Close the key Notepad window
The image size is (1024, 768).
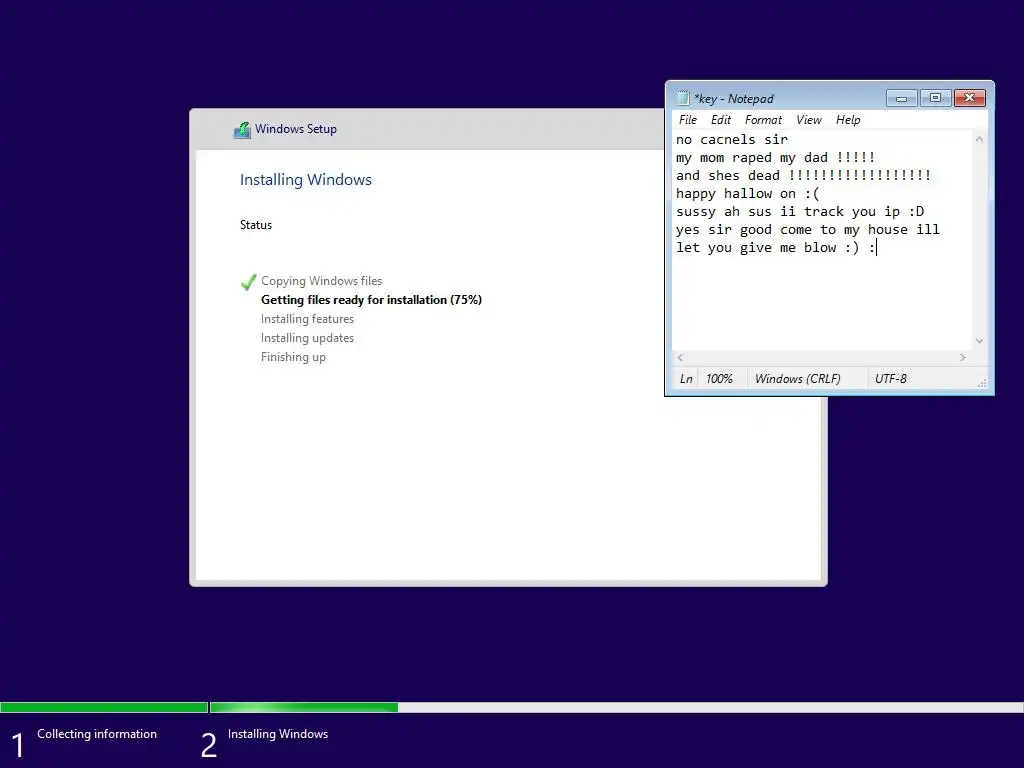(x=970, y=98)
